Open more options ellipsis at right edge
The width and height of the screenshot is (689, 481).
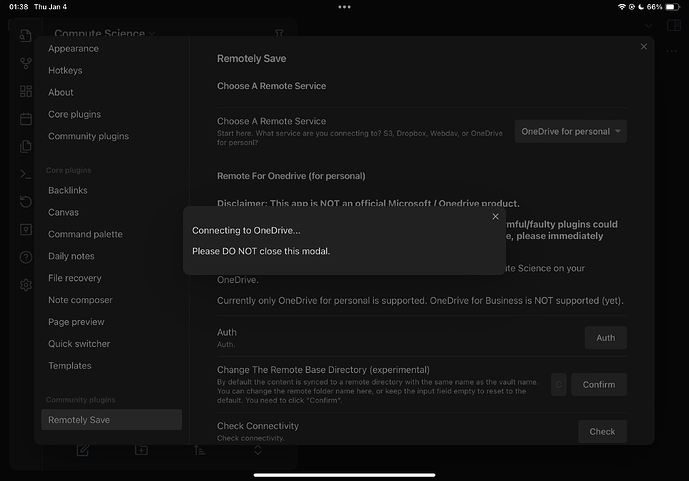(671, 51)
